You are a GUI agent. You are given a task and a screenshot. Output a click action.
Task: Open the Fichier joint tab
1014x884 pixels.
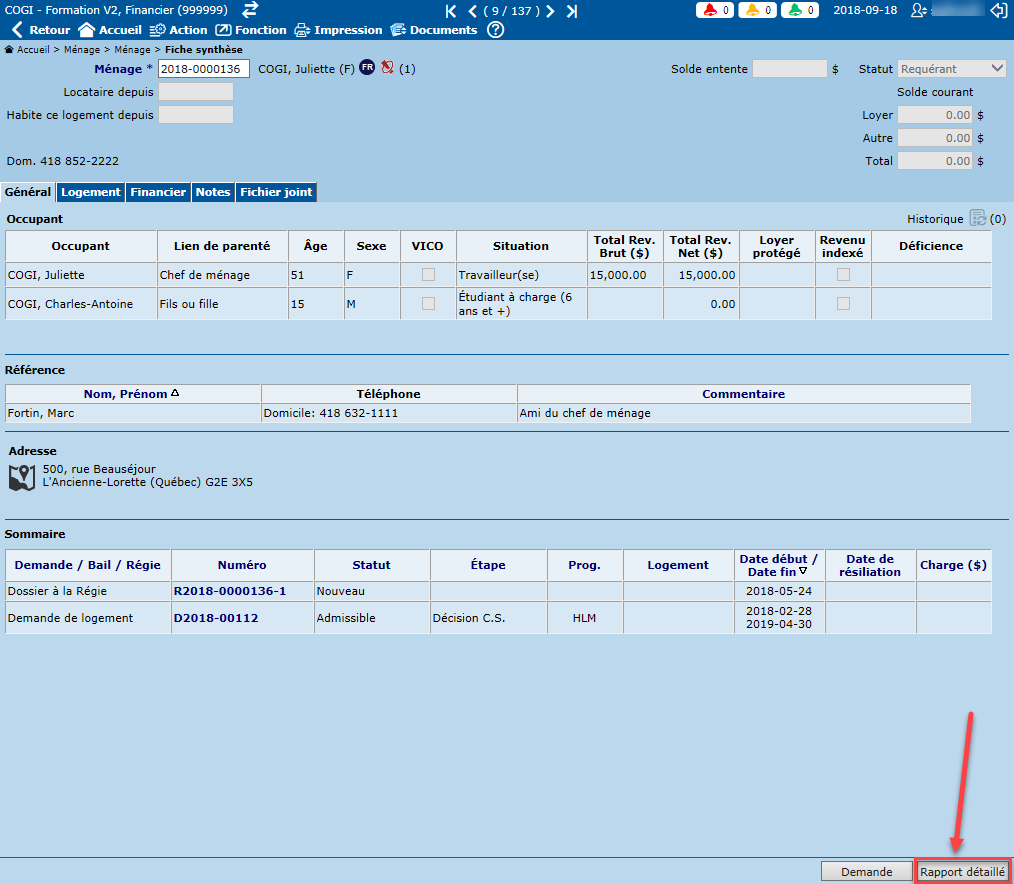(276, 192)
